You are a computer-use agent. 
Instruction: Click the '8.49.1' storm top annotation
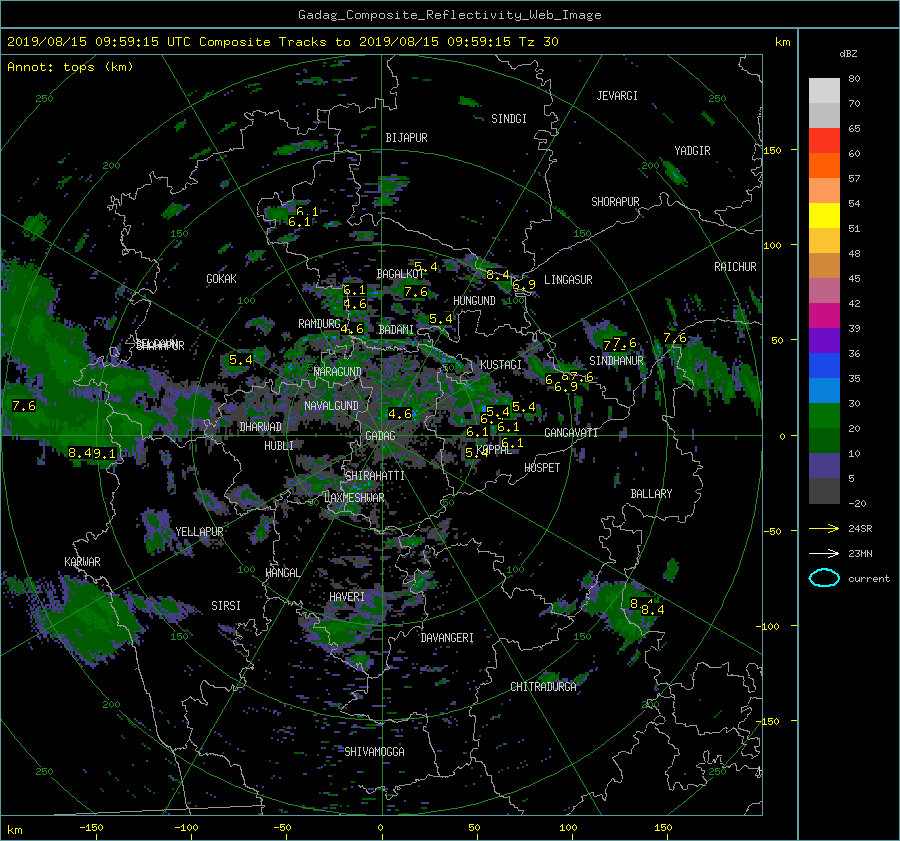[x=92, y=453]
